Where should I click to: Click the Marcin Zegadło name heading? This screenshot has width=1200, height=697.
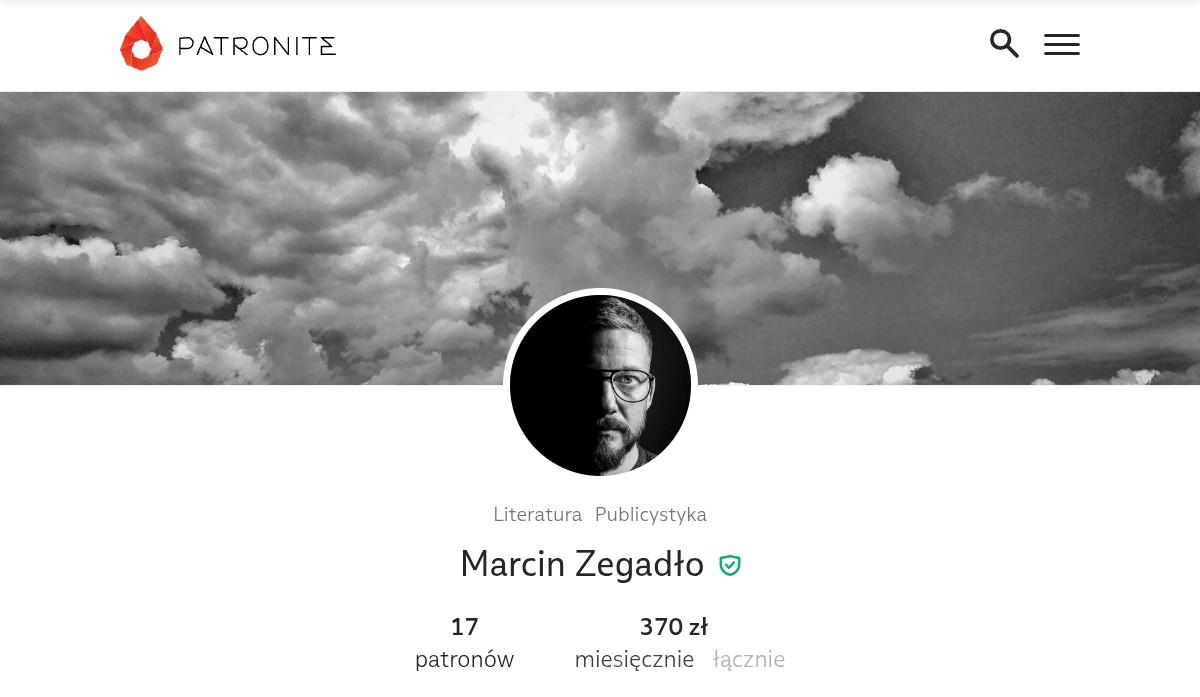[x=582, y=564]
